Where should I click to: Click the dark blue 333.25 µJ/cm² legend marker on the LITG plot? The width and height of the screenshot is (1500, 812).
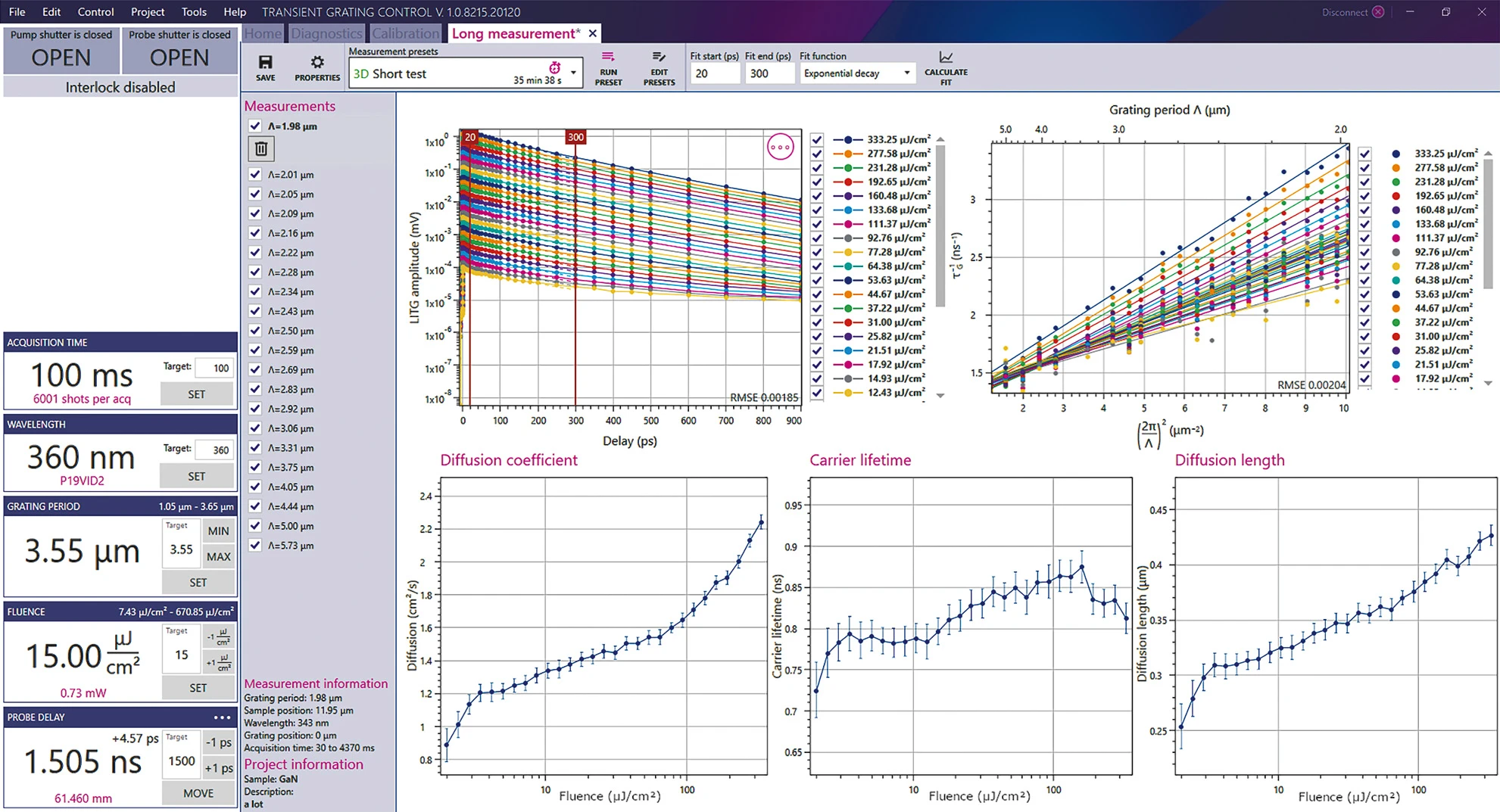(x=848, y=140)
